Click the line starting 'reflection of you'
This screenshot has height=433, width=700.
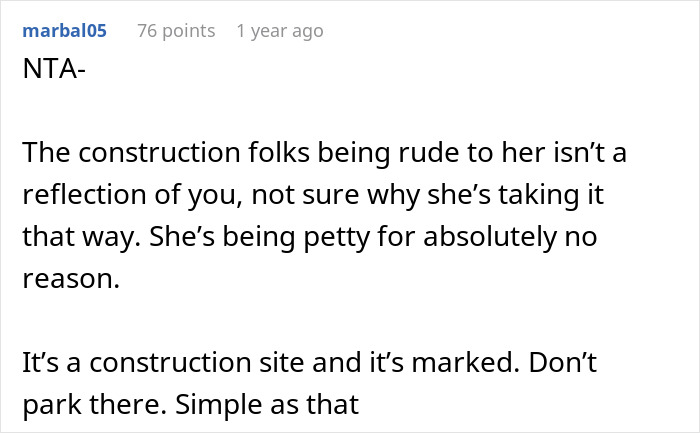click(x=313, y=195)
